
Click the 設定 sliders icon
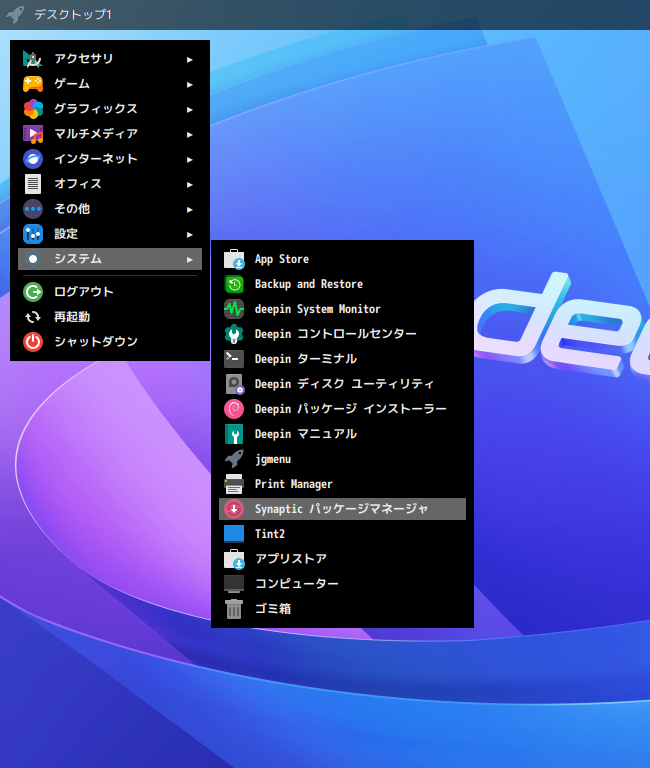coord(33,234)
